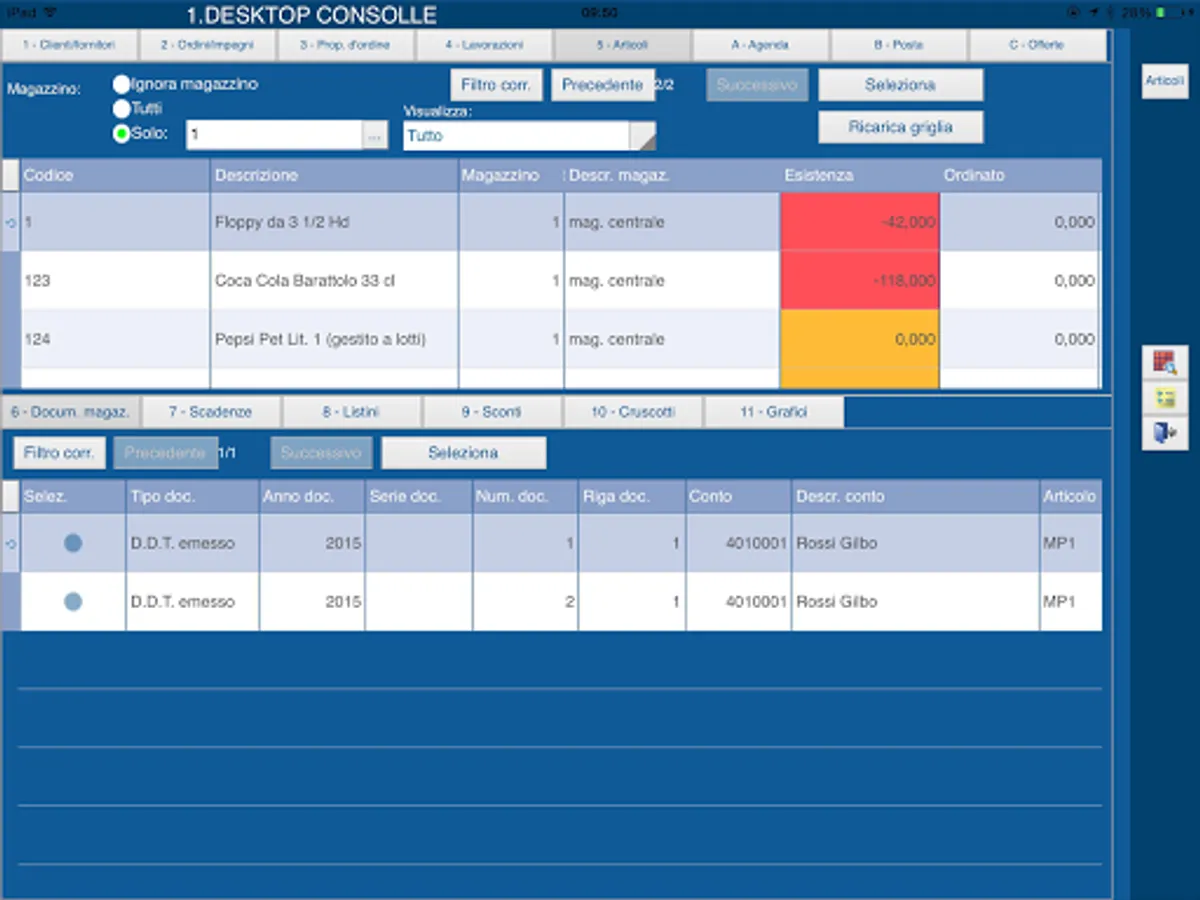This screenshot has height=900, width=1200.
Task: Click the Solo warehouse input field
Action: 274,136
